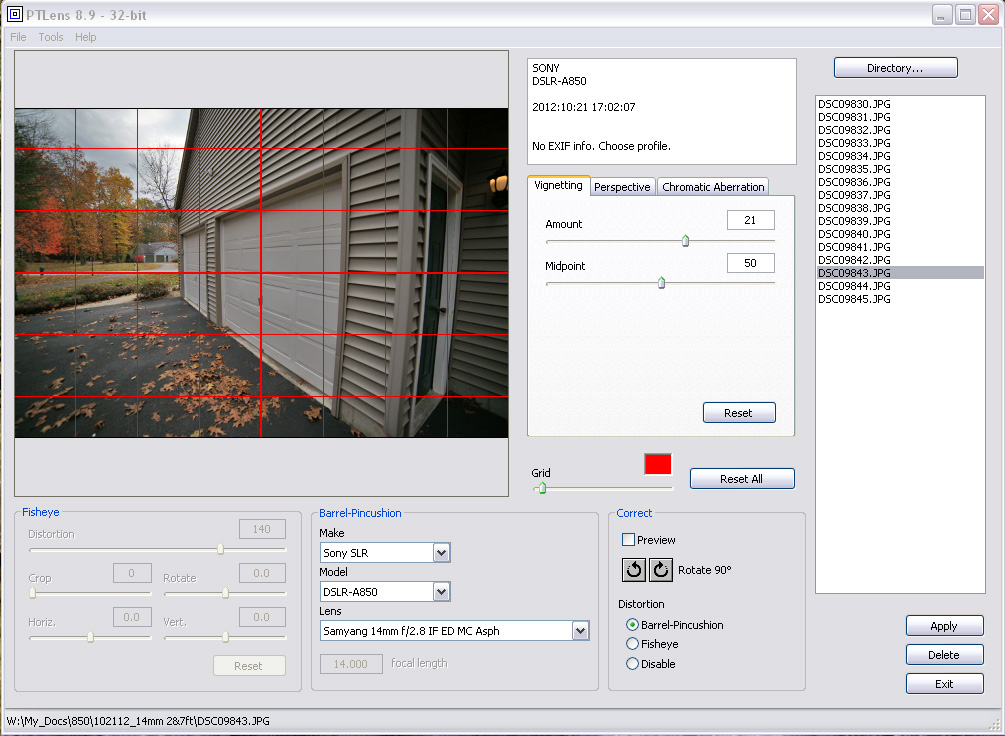Click the 'No EXIF info. Choose profile.' text
Image resolution: width=1005 pixels, height=736 pixels.
coord(601,146)
